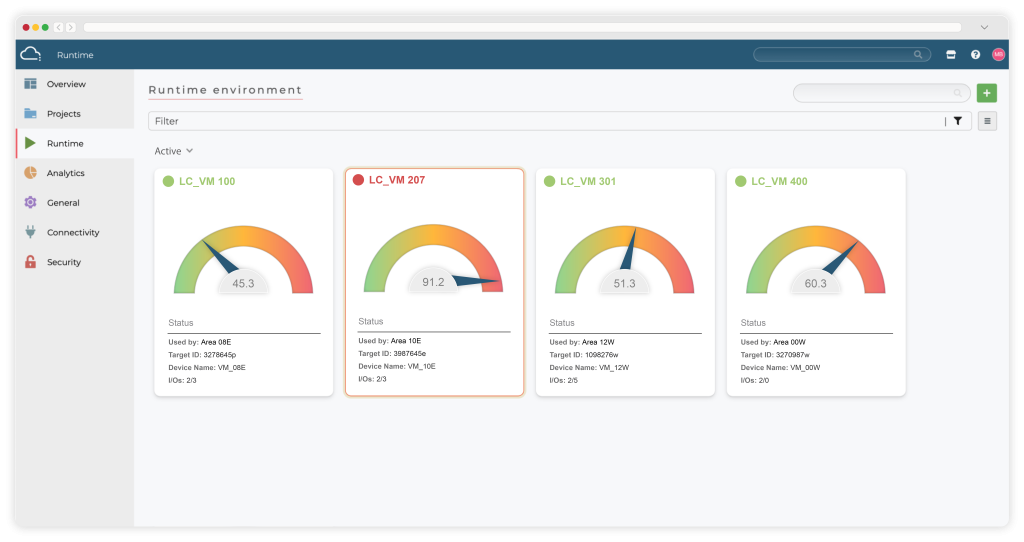Click browser address bar dropdown chevron
This screenshot has width=1024, height=542.
985,27
